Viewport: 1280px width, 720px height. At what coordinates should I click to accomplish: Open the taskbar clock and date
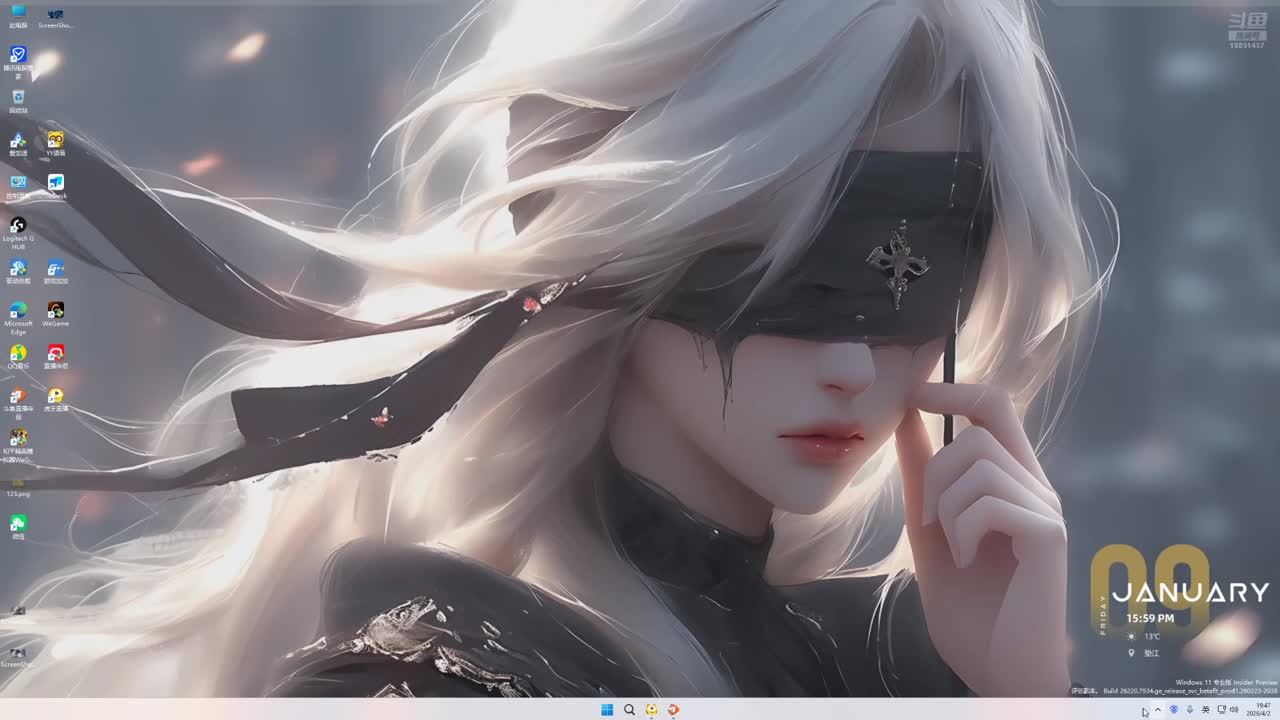click(1263, 710)
